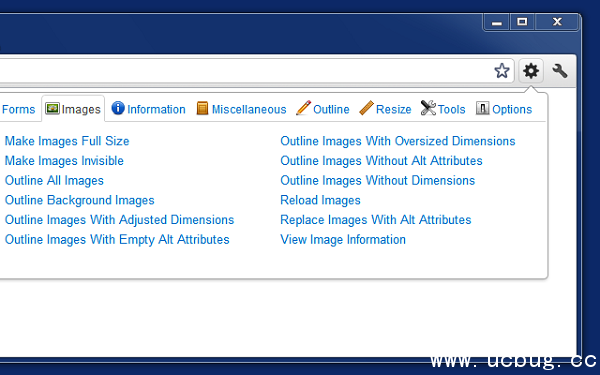The width and height of the screenshot is (600, 375).
Task: Open the Miscellaneous tab label
Action: tap(249, 109)
